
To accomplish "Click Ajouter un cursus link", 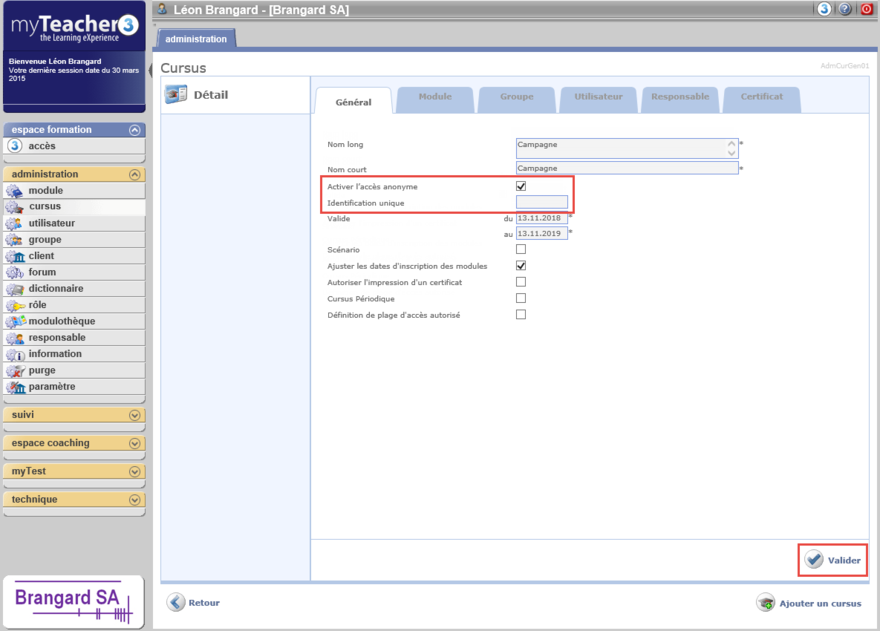I will coord(809,603).
